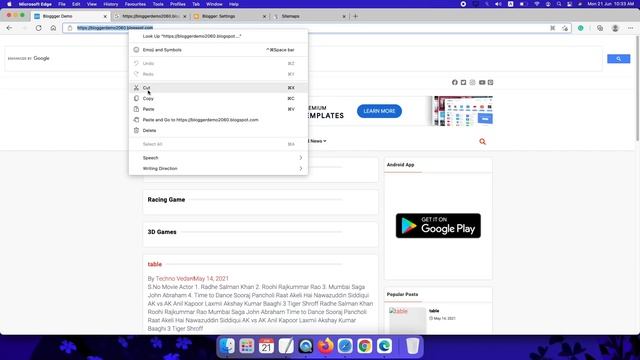
Task: Switch to the Sitemaps tab
Action: 309,16
